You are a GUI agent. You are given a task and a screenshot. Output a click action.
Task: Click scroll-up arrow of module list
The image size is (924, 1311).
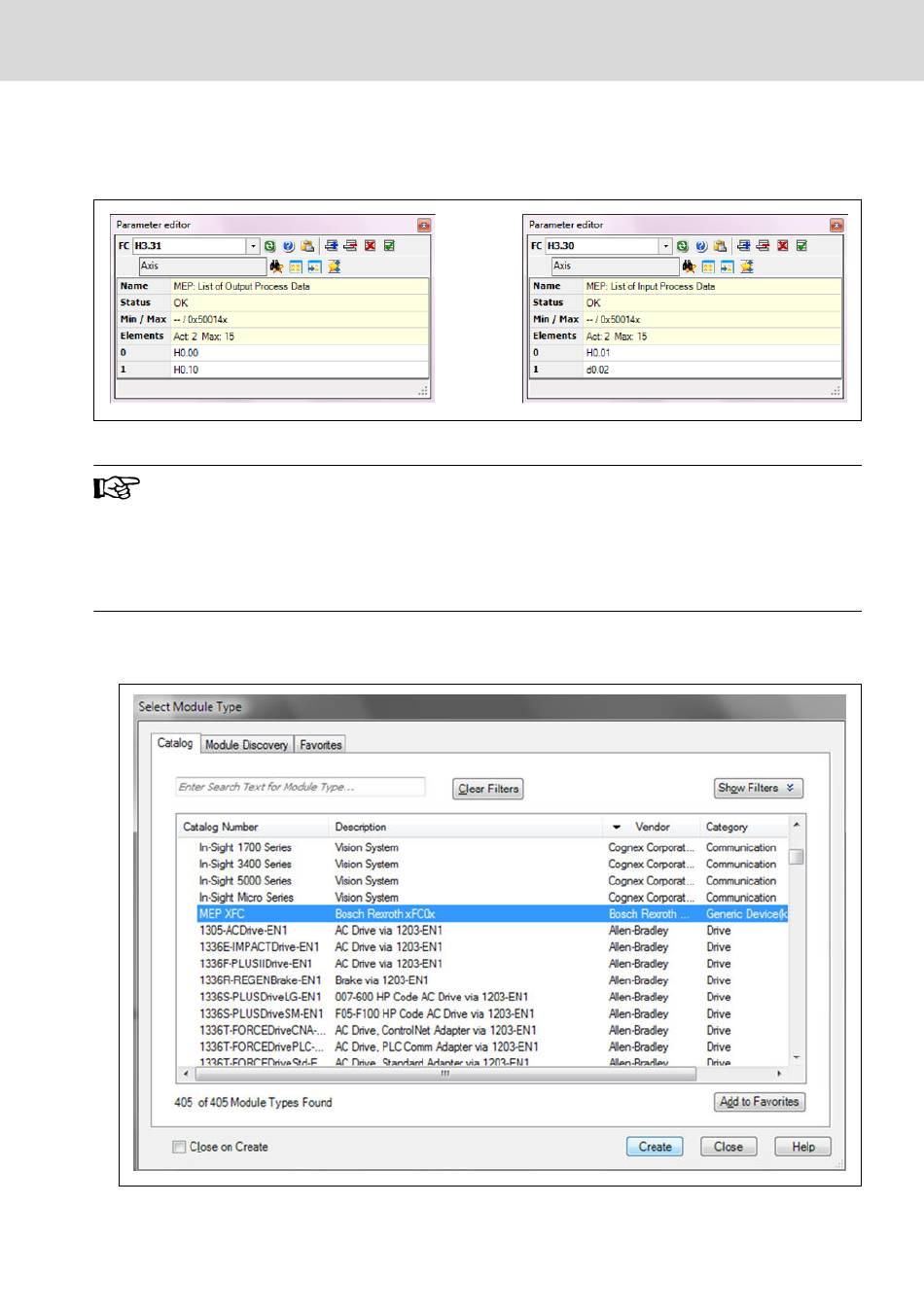pyautogui.click(x=797, y=825)
